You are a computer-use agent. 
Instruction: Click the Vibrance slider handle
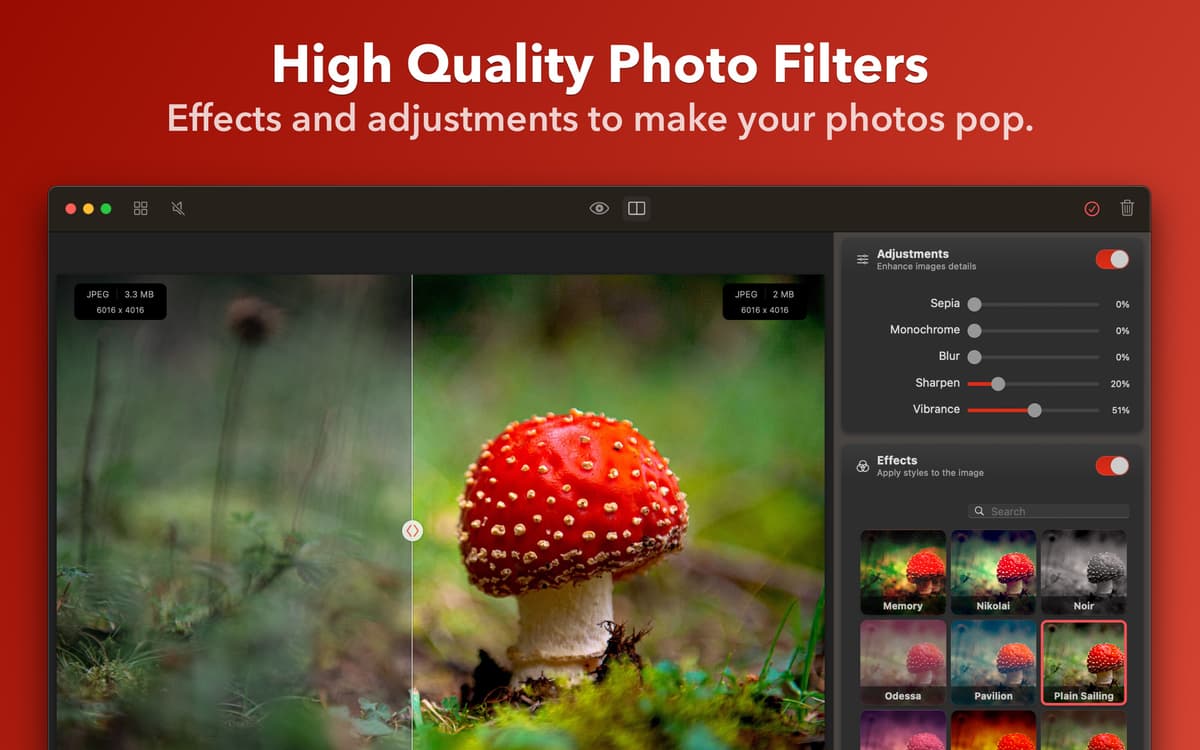point(1034,409)
